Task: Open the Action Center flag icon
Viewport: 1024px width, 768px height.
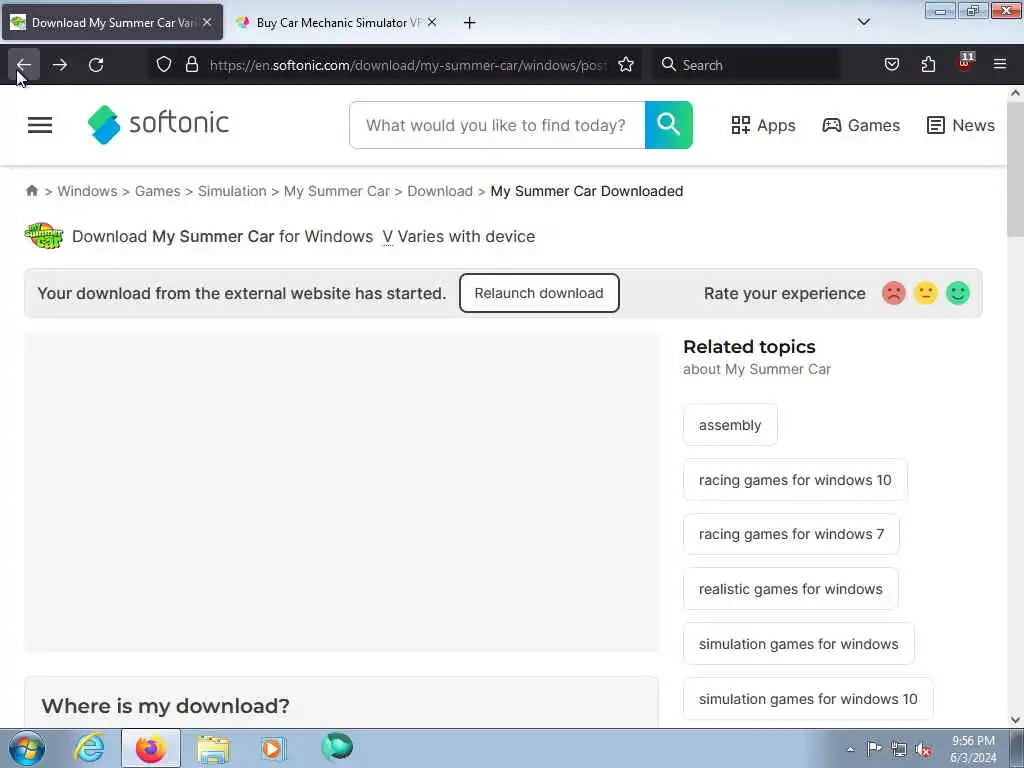Action: tap(874, 748)
